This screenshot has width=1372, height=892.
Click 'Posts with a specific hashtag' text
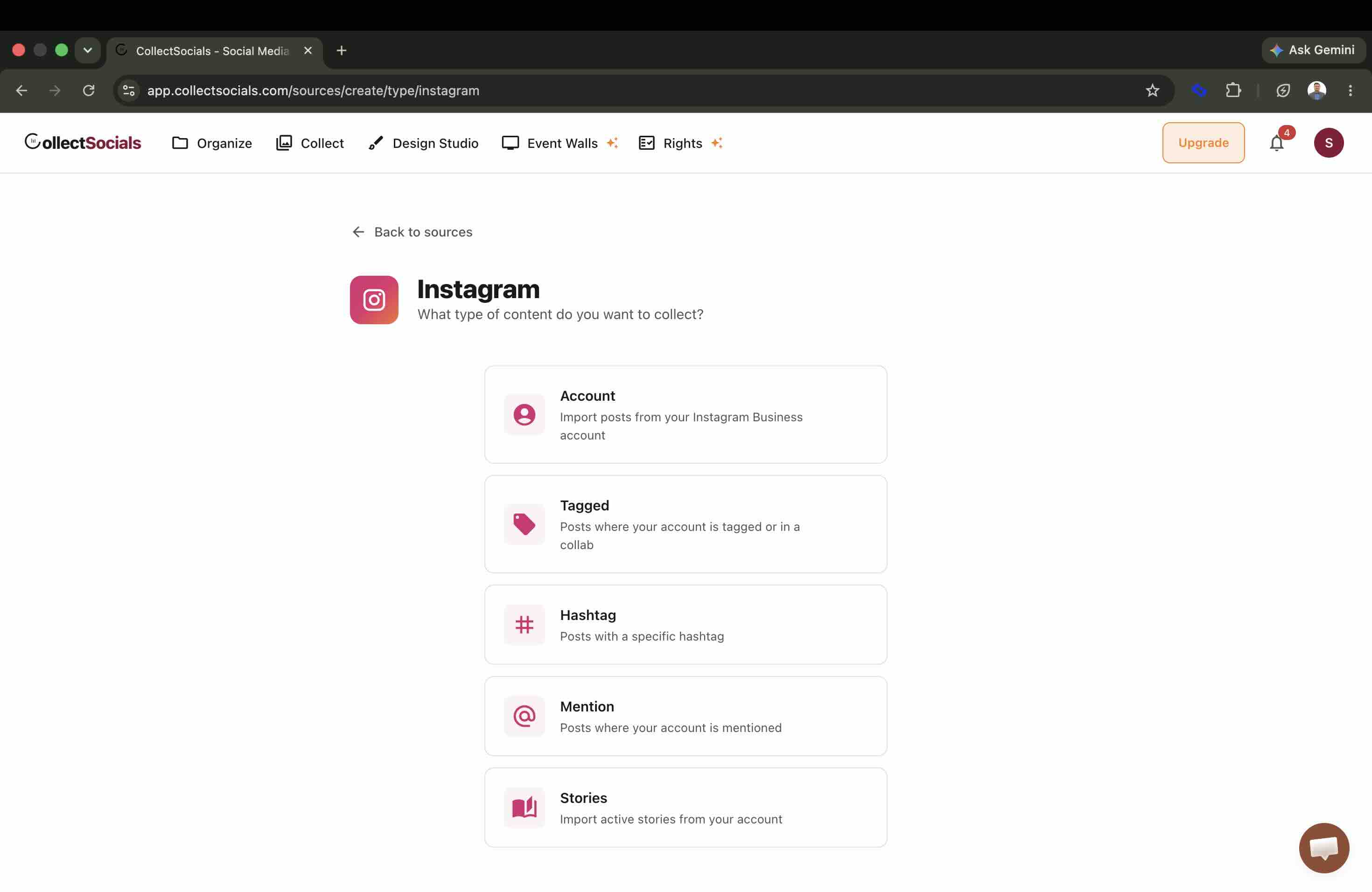click(642, 636)
